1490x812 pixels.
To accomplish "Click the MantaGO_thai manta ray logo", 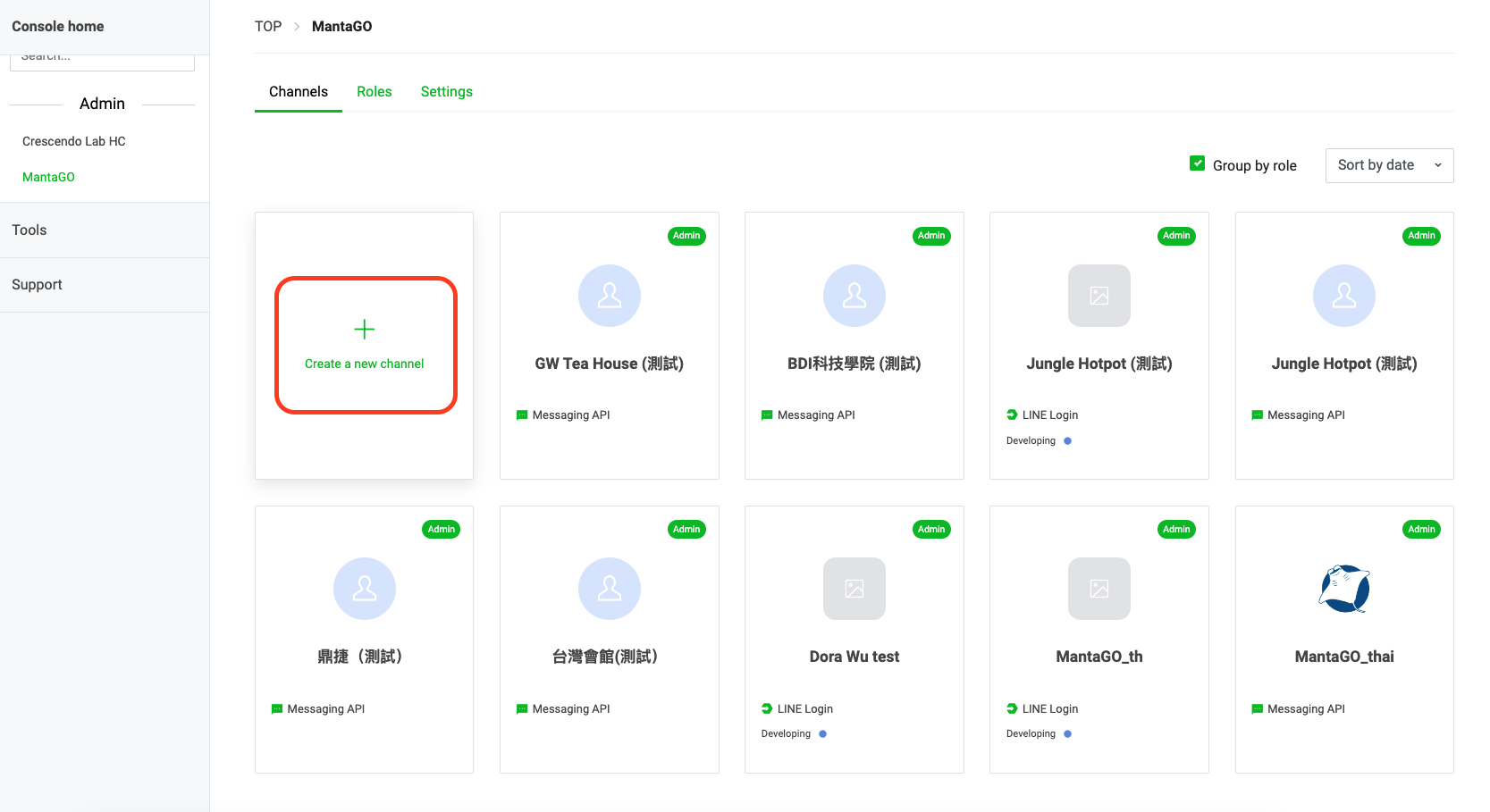I will pos(1343,589).
